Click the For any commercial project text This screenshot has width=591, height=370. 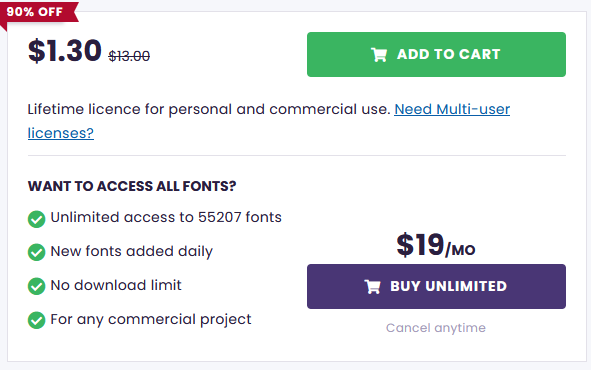(151, 320)
